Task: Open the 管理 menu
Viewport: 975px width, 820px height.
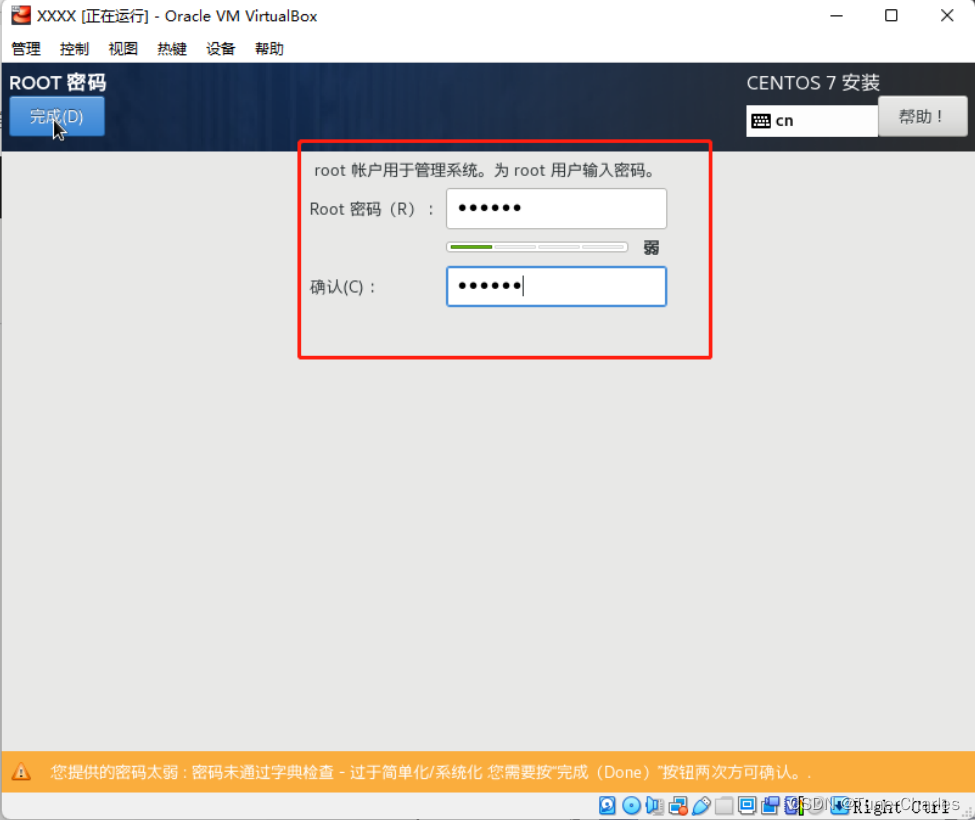Action: pyautogui.click(x=25, y=48)
